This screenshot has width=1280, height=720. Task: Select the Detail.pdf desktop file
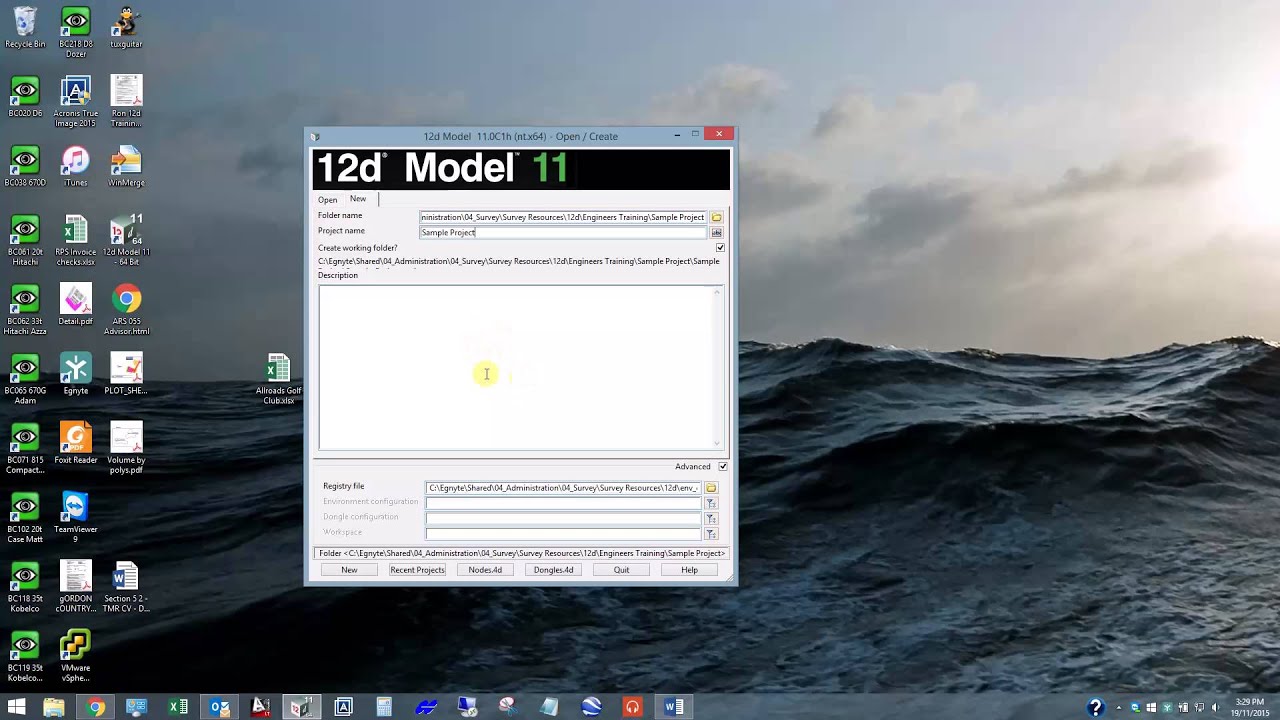(76, 305)
